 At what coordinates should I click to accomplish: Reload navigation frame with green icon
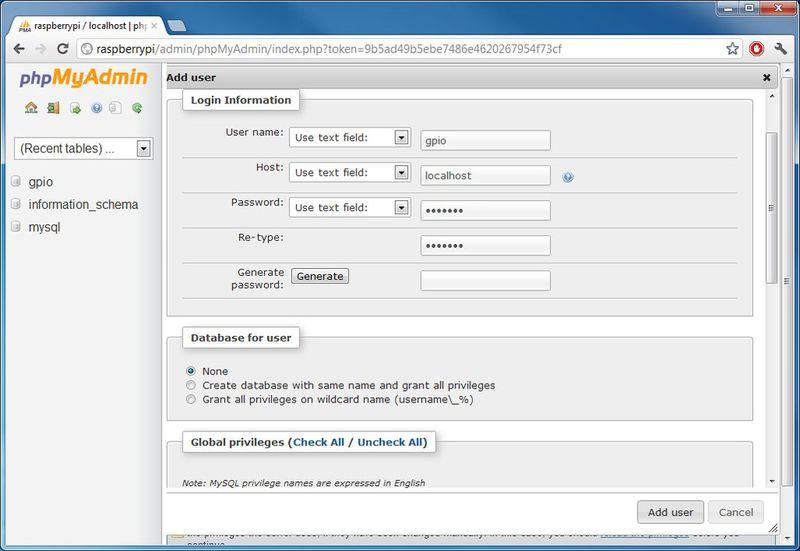click(137, 108)
